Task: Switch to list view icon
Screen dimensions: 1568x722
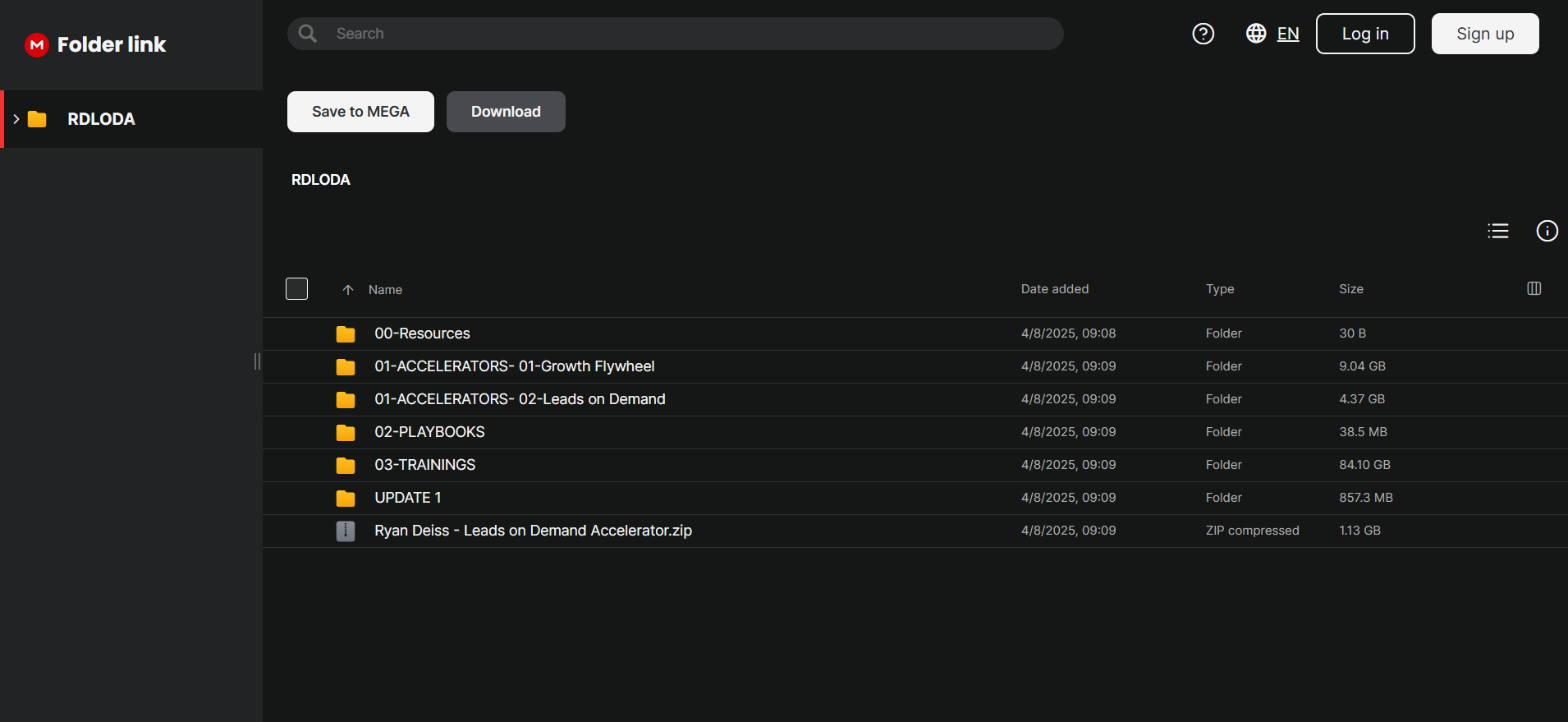Action: [1498, 231]
